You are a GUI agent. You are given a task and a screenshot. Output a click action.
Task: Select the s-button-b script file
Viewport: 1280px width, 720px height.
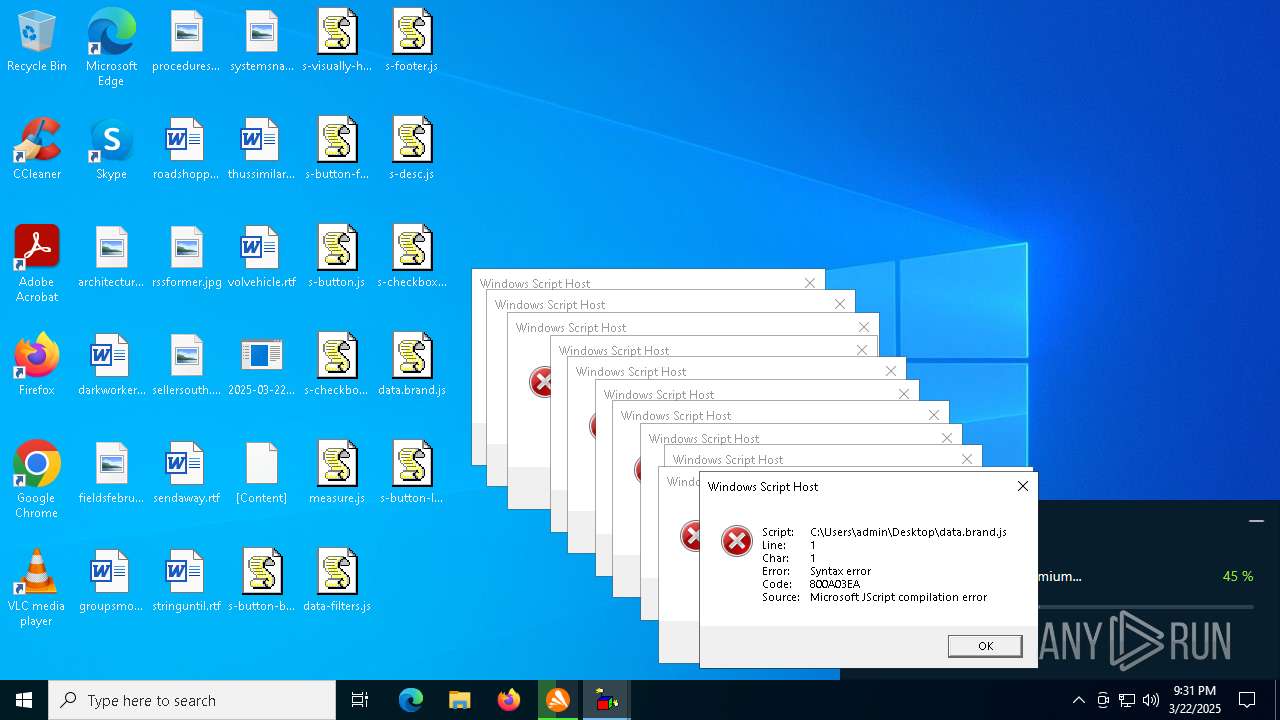click(x=261, y=581)
